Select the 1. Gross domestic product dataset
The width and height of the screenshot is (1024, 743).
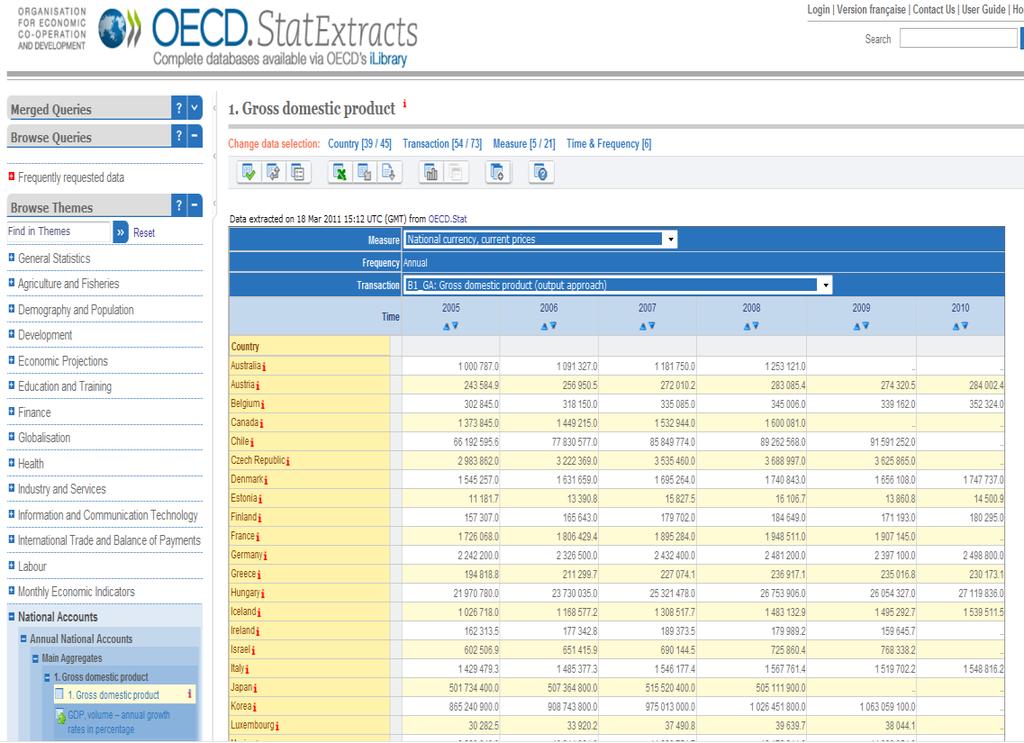[x=114, y=695]
